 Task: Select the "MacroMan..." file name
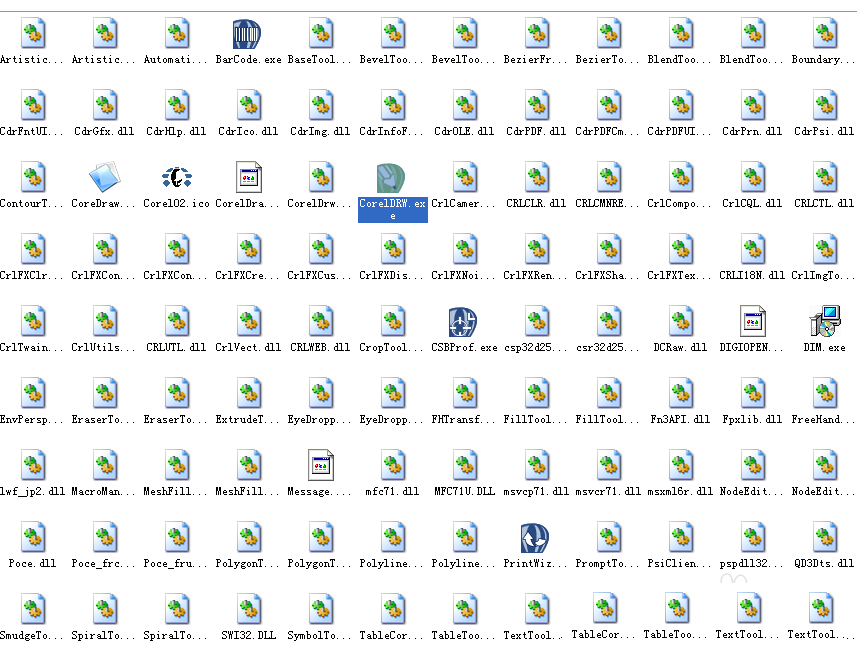pyautogui.click(x=104, y=492)
